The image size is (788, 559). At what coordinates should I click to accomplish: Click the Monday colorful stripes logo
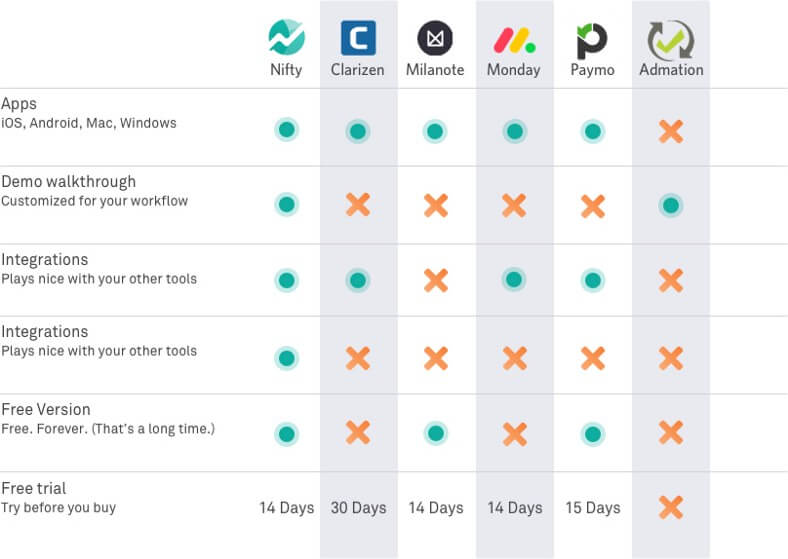click(514, 40)
